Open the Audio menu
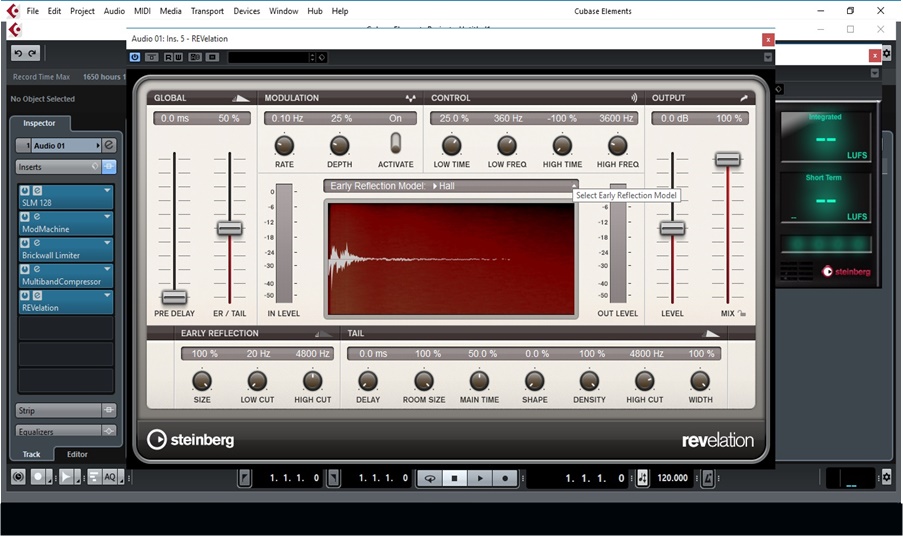Viewport: 903px width, 536px height. (x=114, y=11)
